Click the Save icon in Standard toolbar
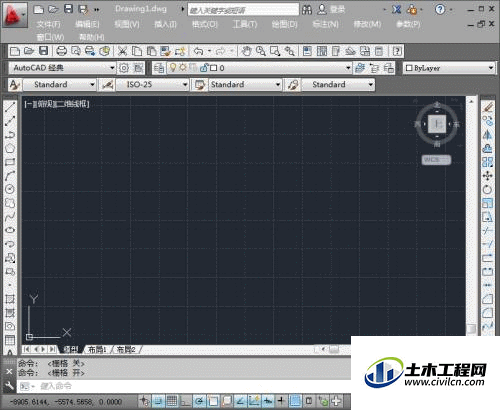The height and width of the screenshot is (410, 500). click(44, 51)
